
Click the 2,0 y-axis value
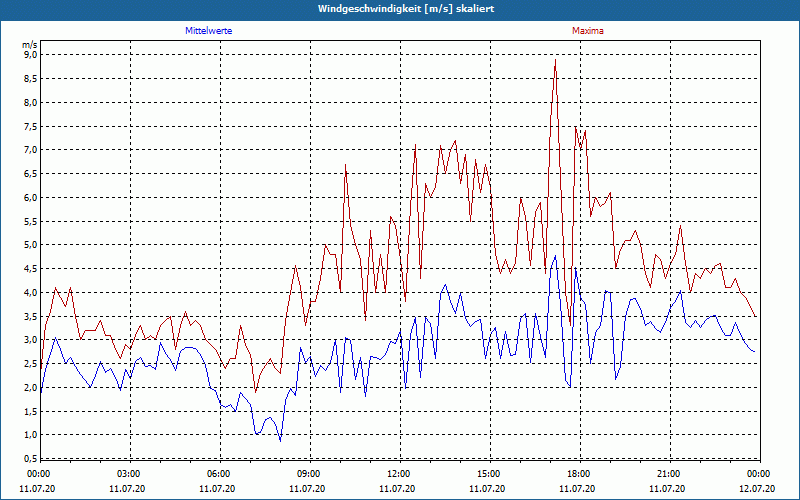(31, 387)
